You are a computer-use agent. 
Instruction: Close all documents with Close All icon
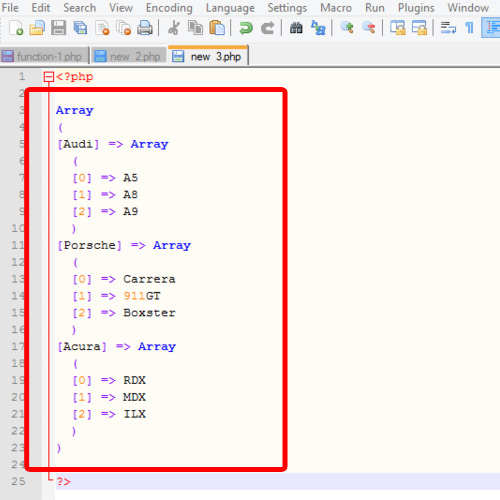[124, 28]
